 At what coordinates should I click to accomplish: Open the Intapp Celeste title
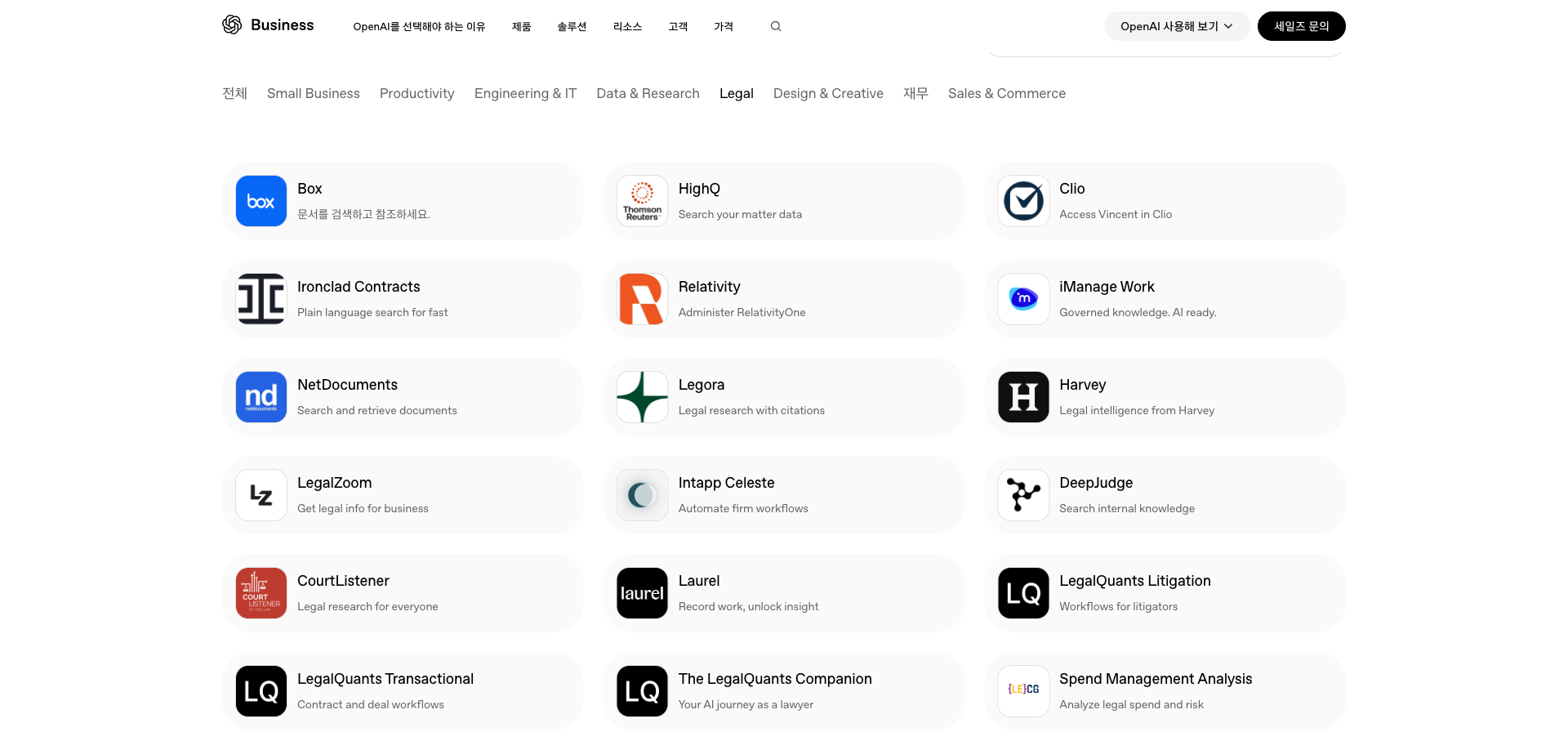pos(727,483)
